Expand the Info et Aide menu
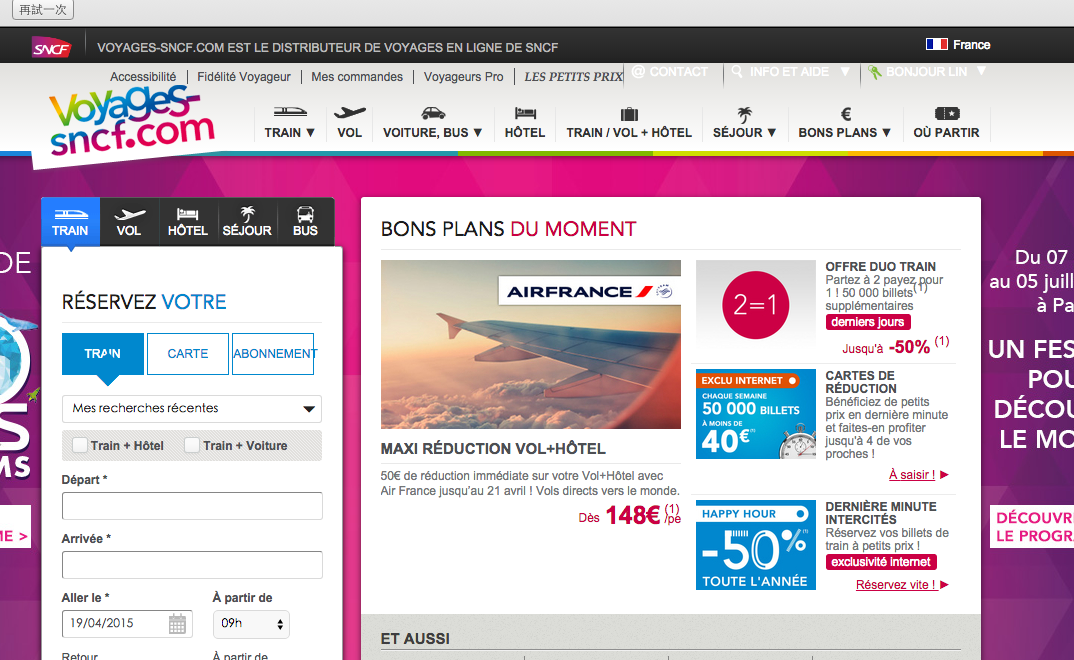Viewport: 1074px width, 660px height. coord(789,72)
